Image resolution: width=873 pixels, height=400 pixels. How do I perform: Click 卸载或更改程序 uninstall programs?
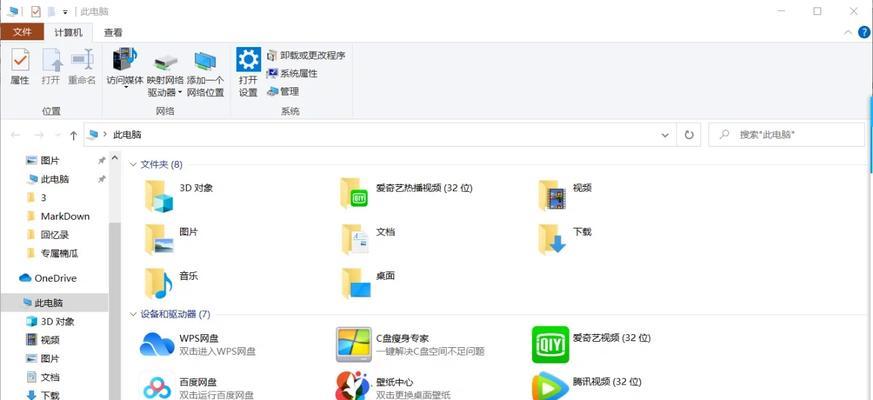pyautogui.click(x=306, y=55)
